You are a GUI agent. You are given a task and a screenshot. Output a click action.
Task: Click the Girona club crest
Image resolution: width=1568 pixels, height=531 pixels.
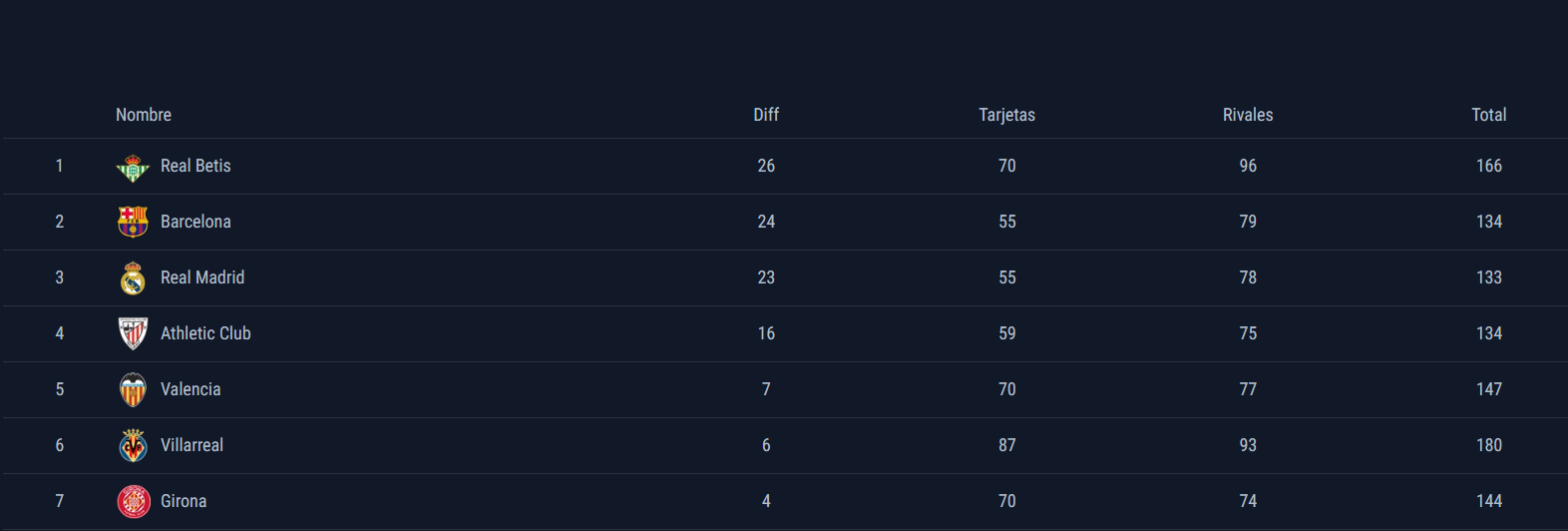133,501
